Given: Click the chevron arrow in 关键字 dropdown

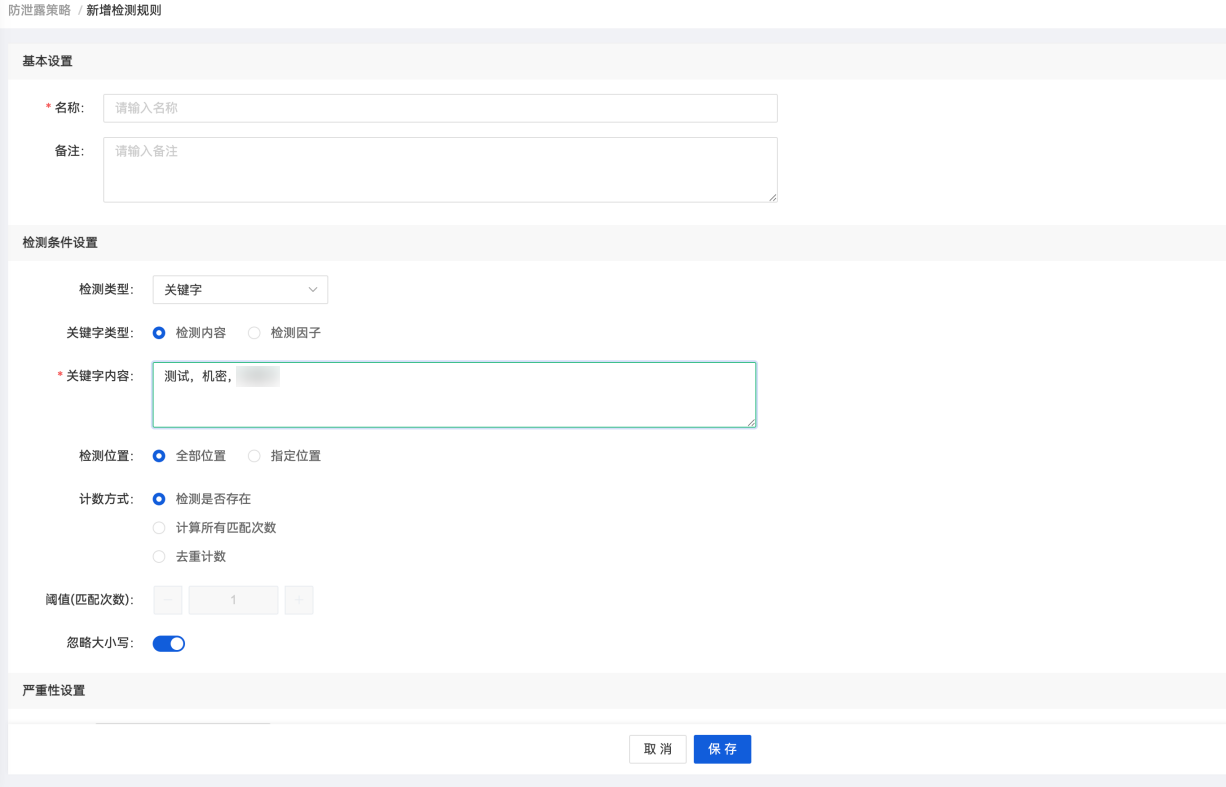Looking at the screenshot, I should pos(313,289).
